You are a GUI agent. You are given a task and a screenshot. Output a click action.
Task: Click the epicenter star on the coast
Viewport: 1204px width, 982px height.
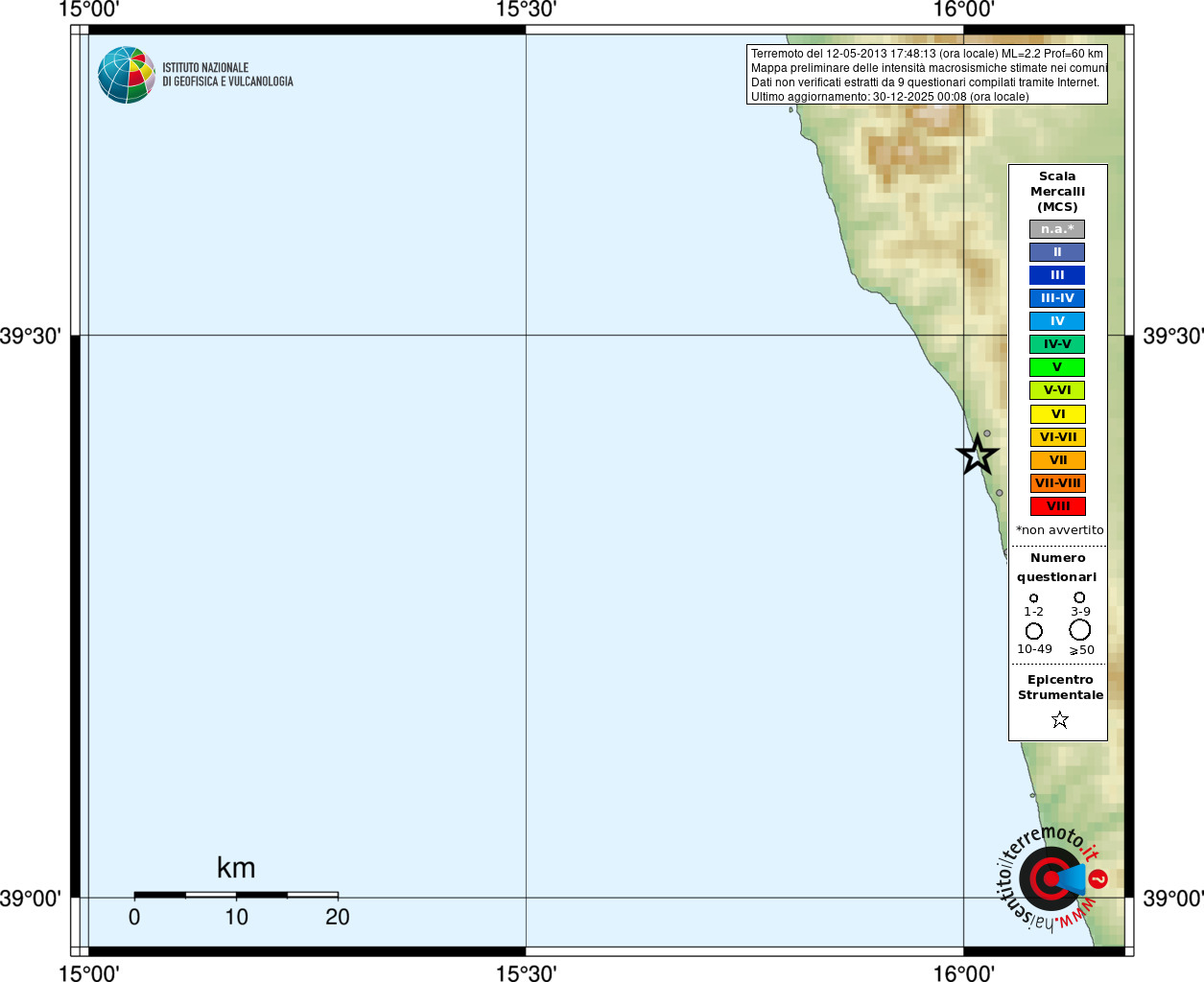[x=978, y=455]
